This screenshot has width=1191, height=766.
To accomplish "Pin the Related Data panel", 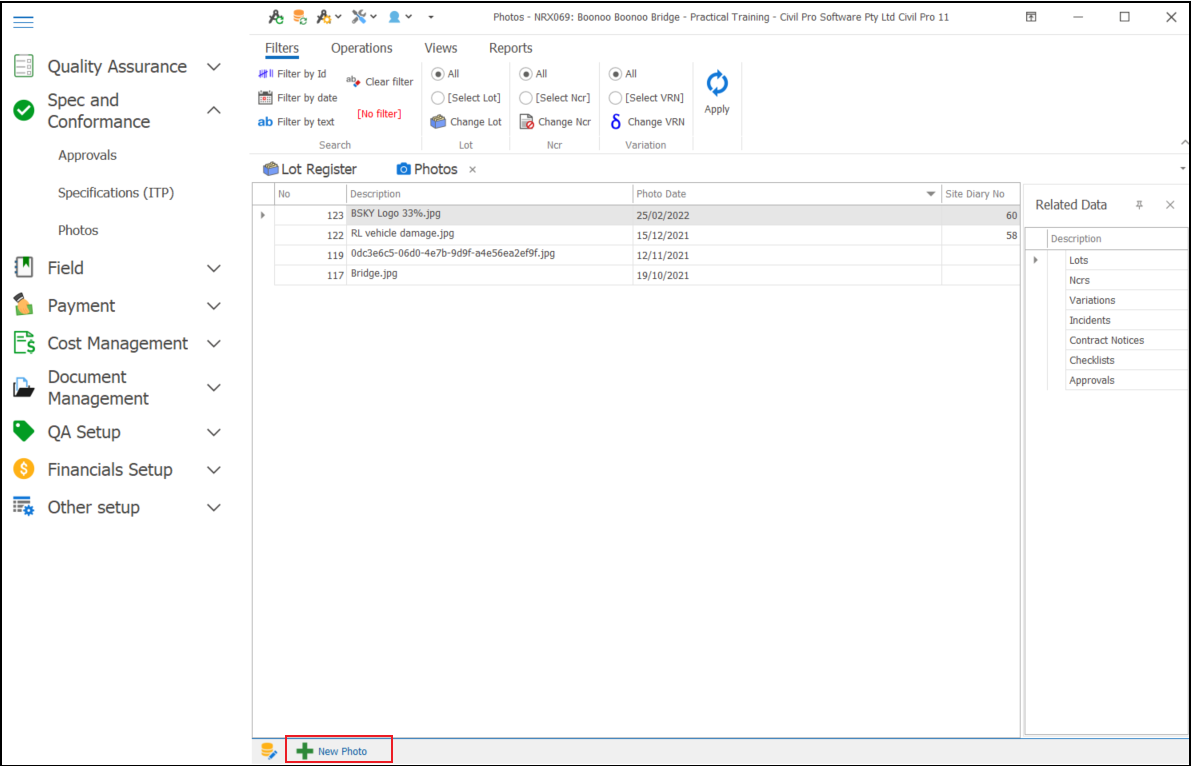I will [x=1139, y=205].
